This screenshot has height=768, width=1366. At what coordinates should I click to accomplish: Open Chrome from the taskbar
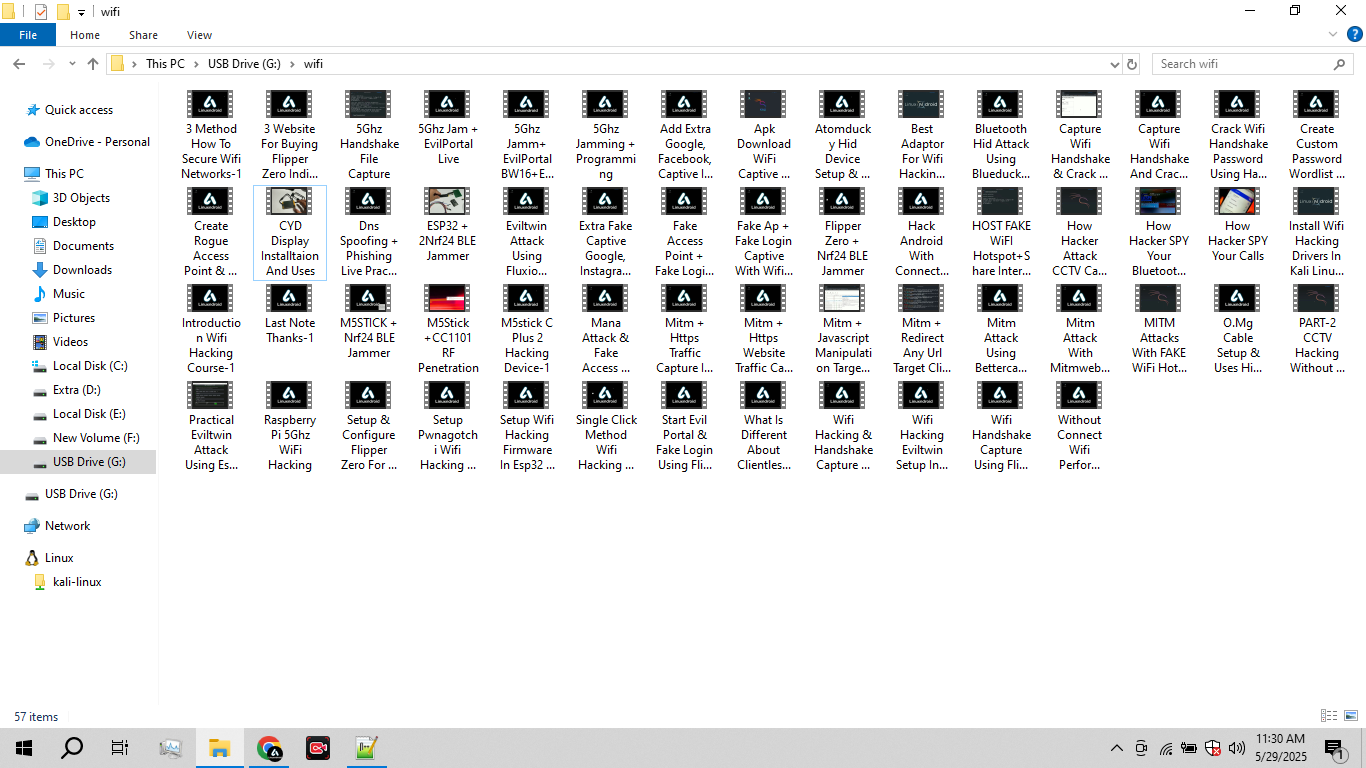tap(268, 748)
